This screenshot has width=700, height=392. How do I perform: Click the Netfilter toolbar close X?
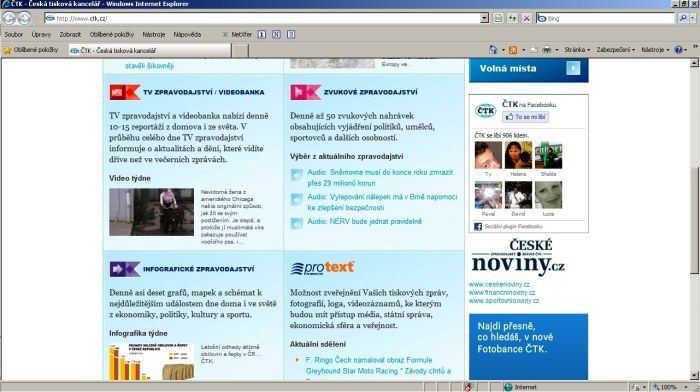coord(225,34)
